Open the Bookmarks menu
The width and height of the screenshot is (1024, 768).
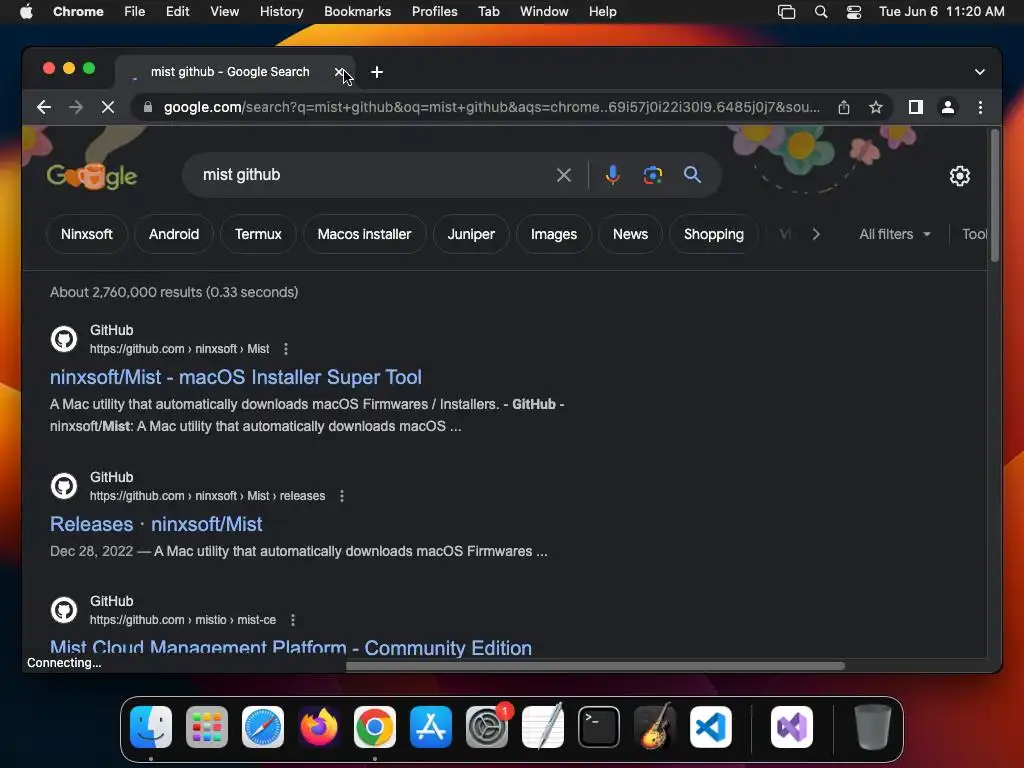357,11
